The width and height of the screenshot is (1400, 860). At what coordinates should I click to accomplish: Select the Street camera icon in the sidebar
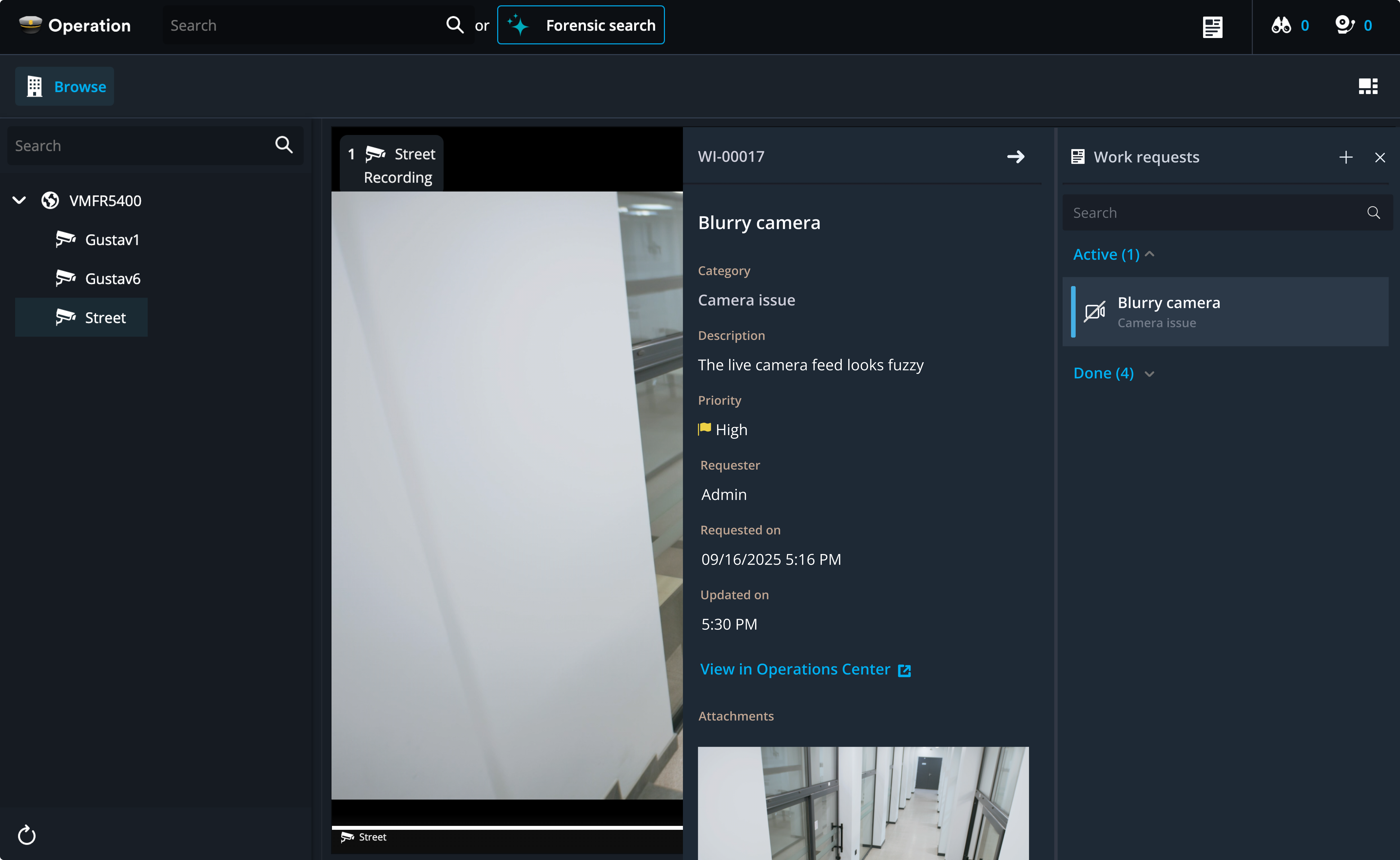pyautogui.click(x=67, y=317)
